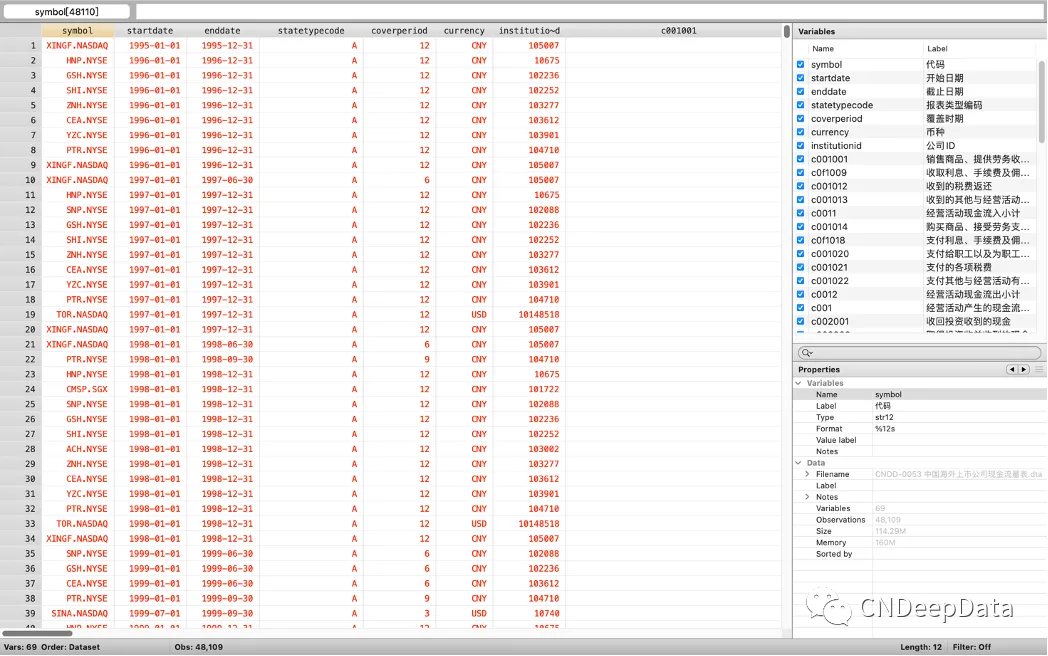
Task: Select row number 19 header
Action: (x=21, y=314)
